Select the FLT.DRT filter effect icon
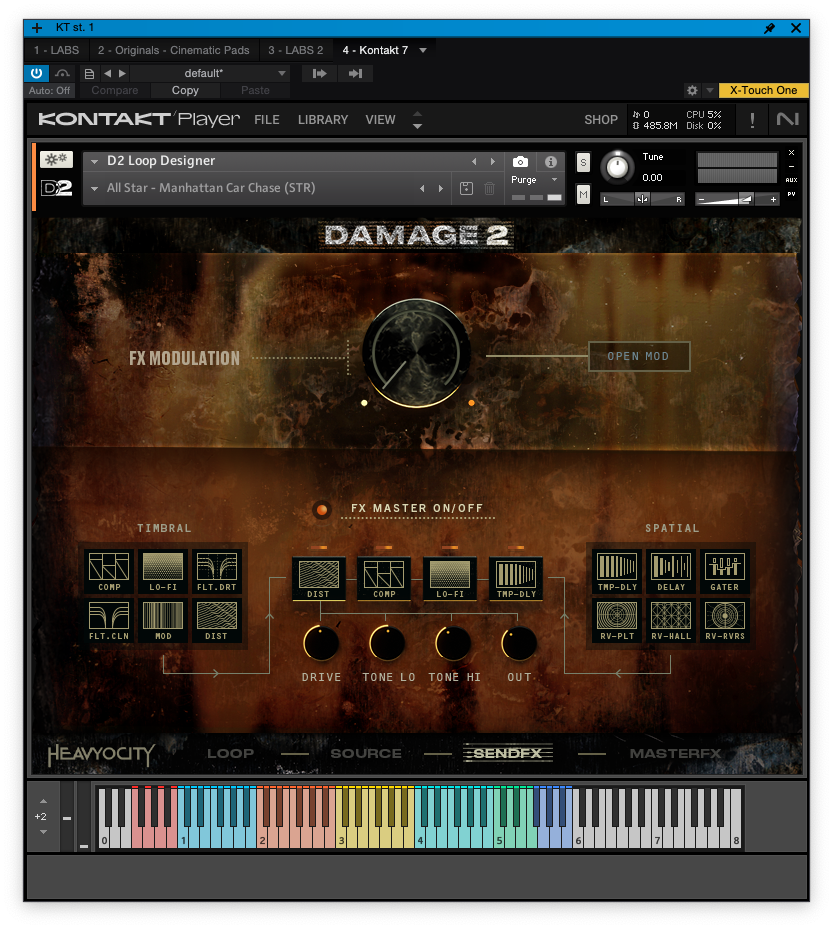The width and height of the screenshot is (833, 929). pos(216,571)
